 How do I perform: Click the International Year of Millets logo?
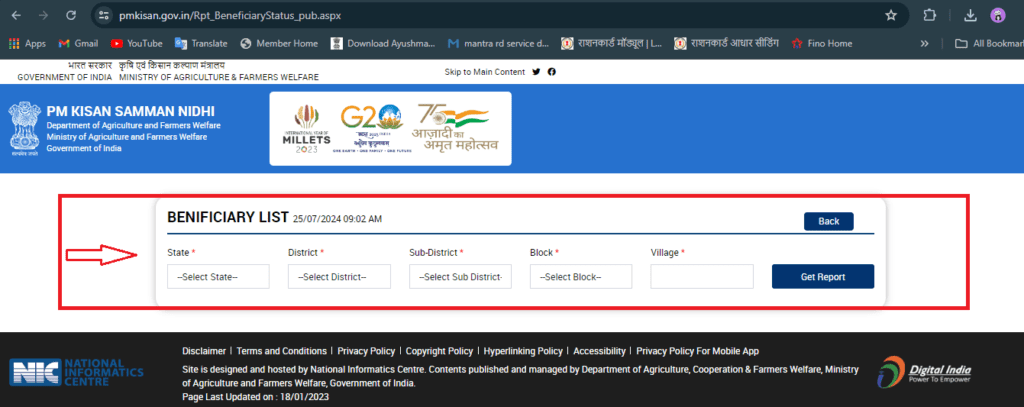pyautogui.click(x=306, y=128)
